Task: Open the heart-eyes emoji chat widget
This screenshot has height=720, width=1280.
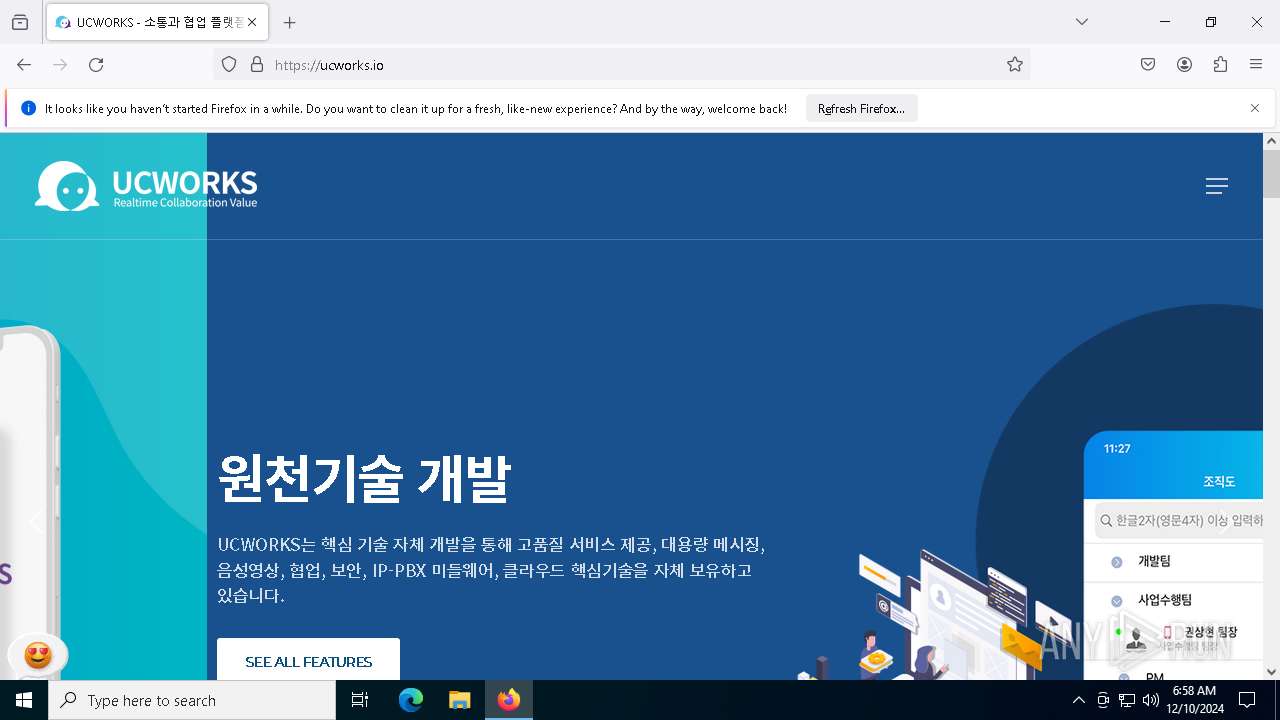Action: (x=38, y=656)
